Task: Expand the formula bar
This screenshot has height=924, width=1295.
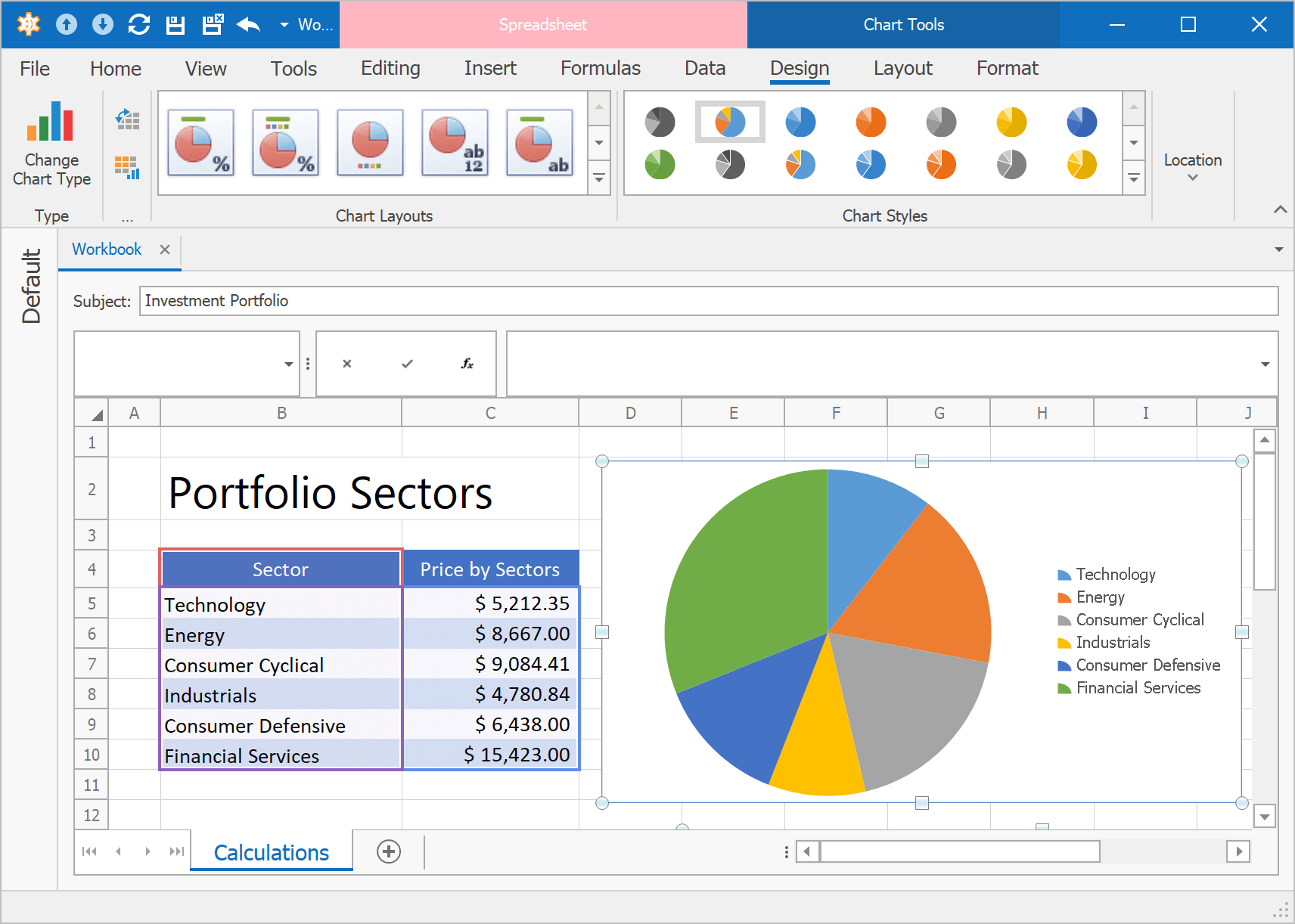Action: [1265, 364]
